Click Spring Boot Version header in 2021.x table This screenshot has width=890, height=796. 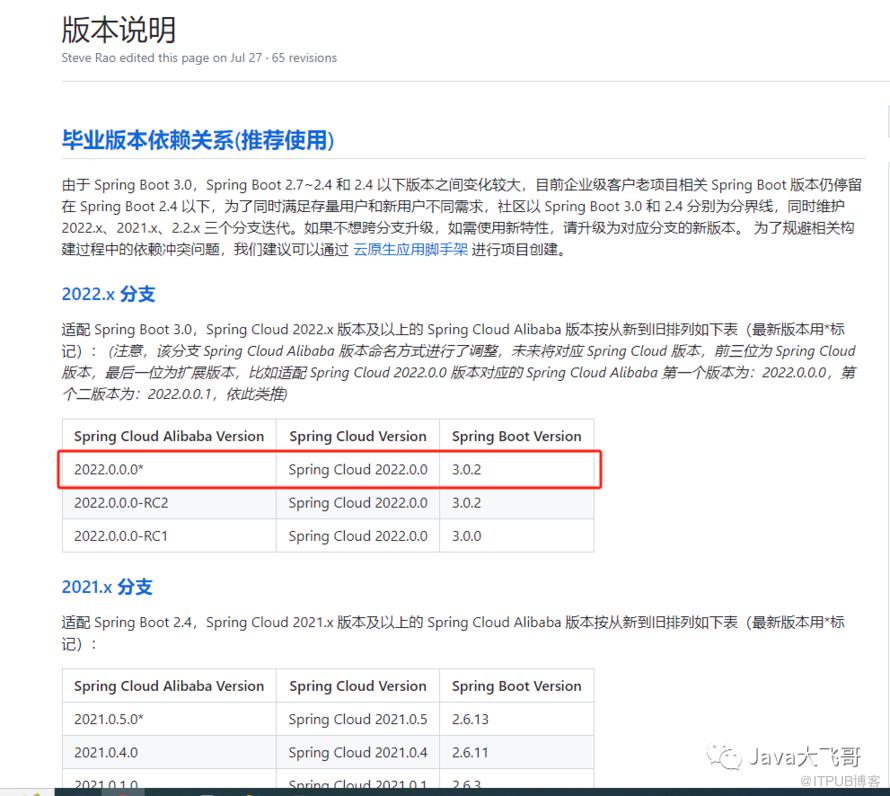[x=517, y=686]
